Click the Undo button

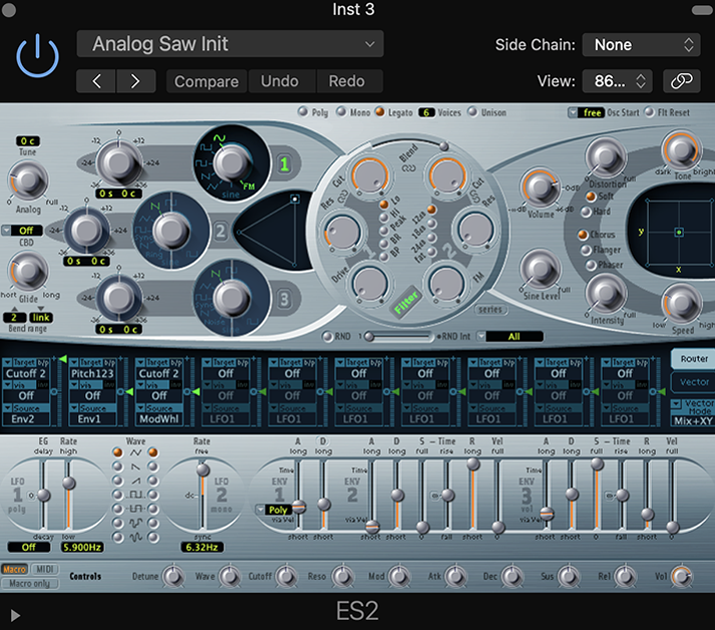click(x=280, y=81)
